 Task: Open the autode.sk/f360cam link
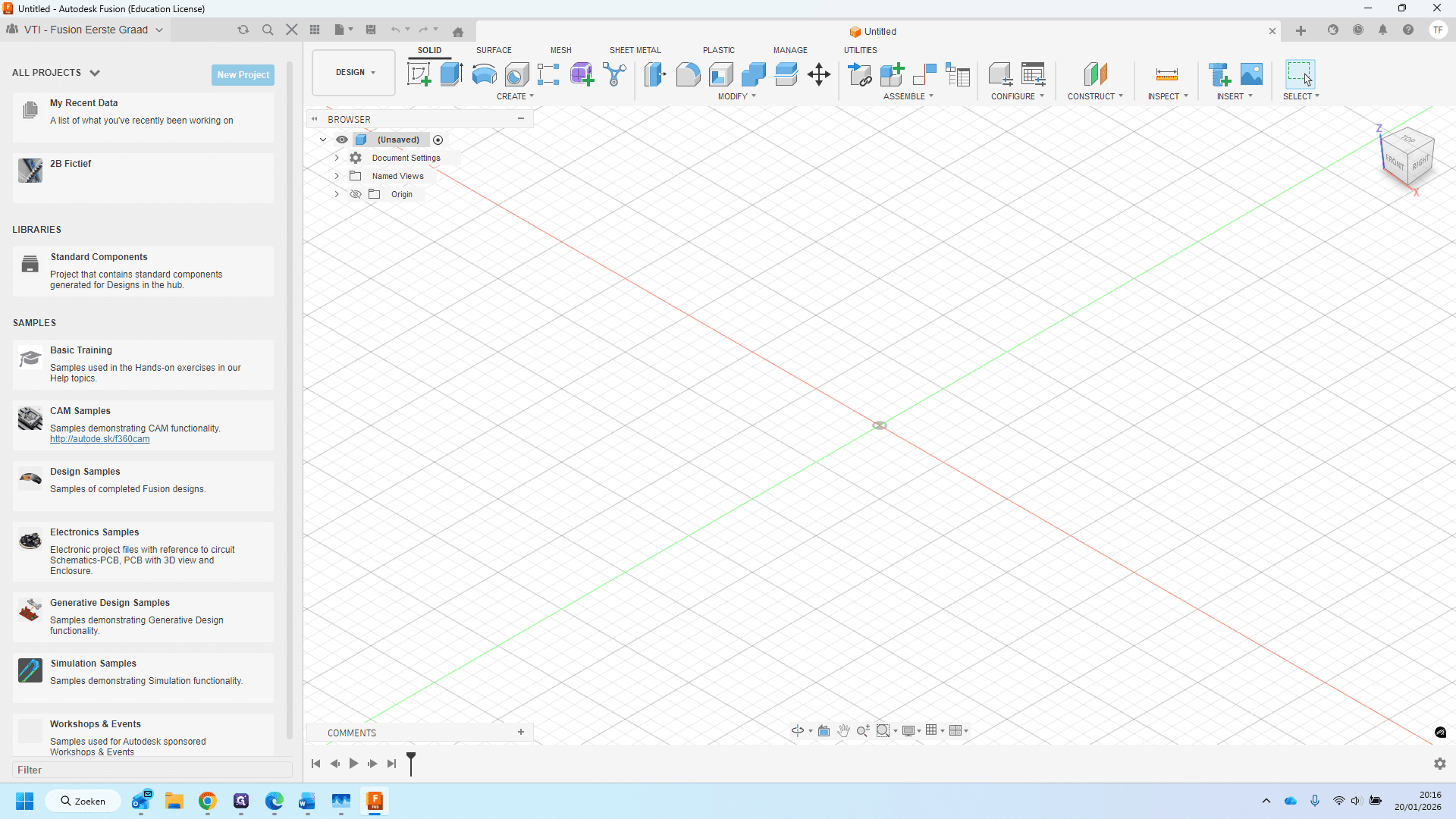pyautogui.click(x=99, y=439)
